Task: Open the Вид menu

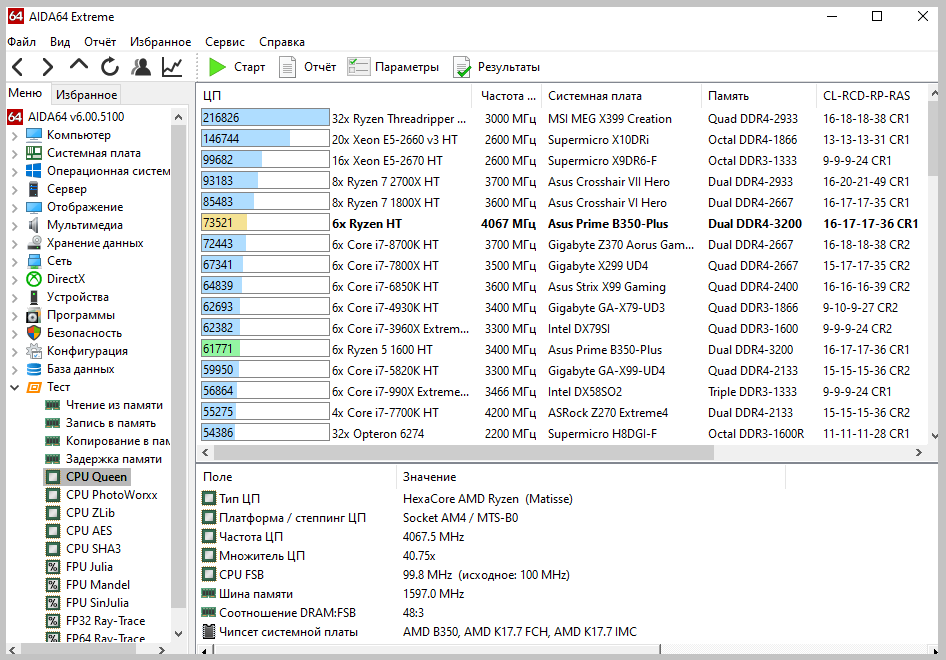Action: point(60,42)
